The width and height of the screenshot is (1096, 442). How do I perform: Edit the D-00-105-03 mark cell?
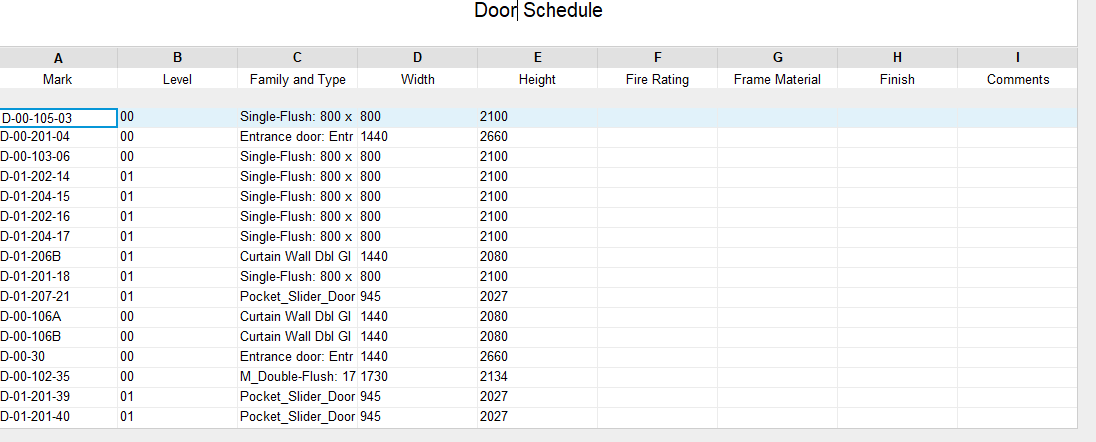(58, 118)
